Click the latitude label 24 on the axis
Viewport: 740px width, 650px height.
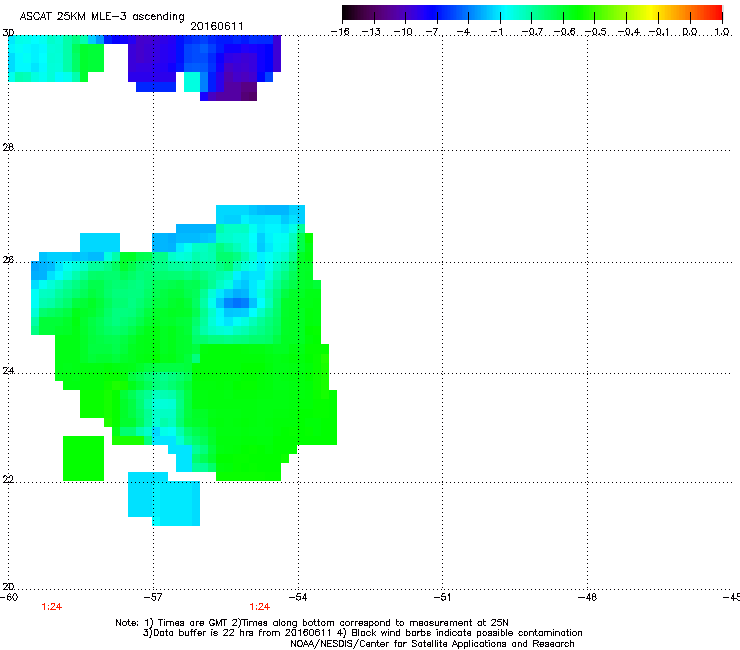point(8,371)
